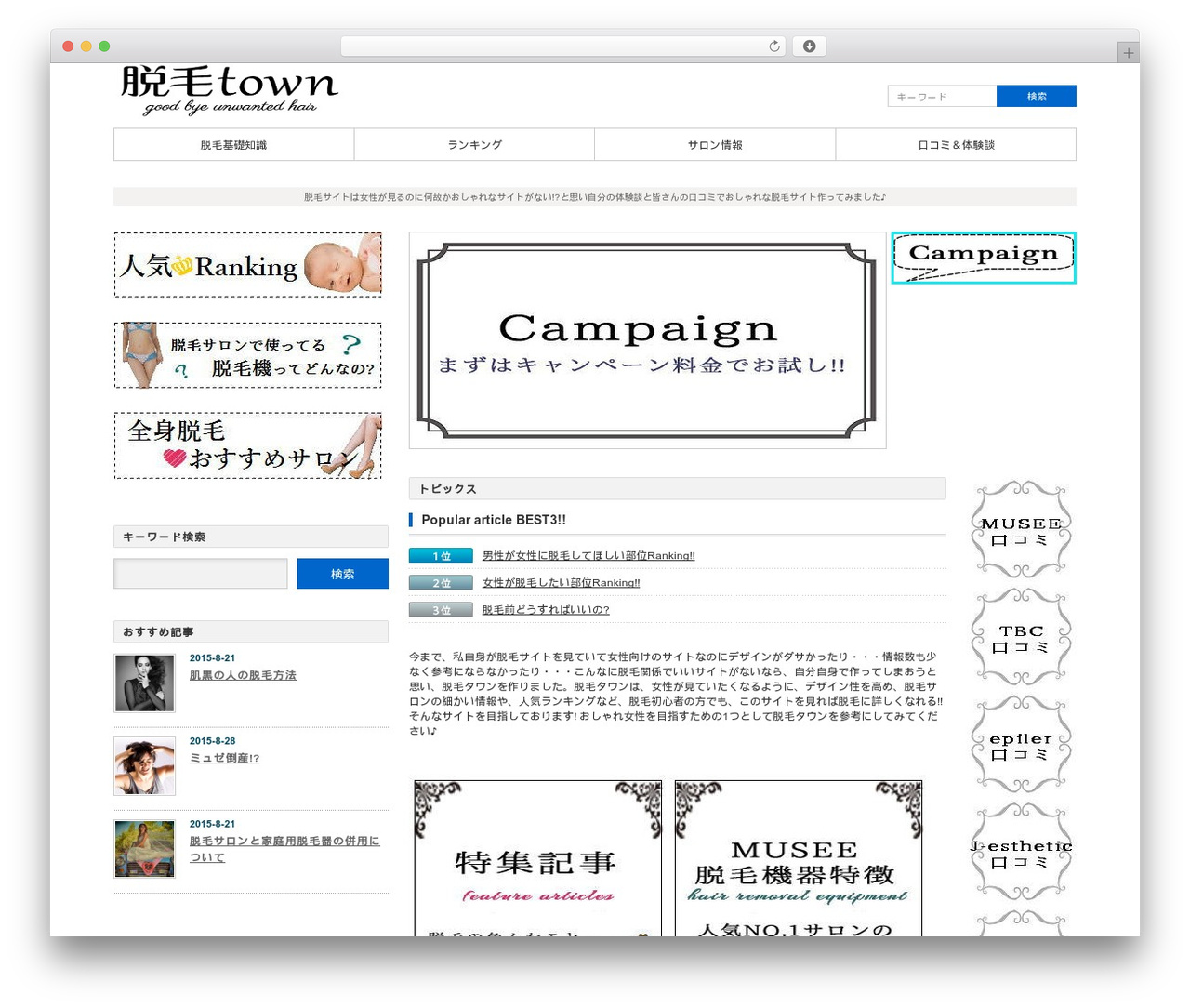Viewport: 1190px width, 1008px height.
Task: Click the ミュゼ倒産!? article thumbnail
Action: tap(144, 766)
